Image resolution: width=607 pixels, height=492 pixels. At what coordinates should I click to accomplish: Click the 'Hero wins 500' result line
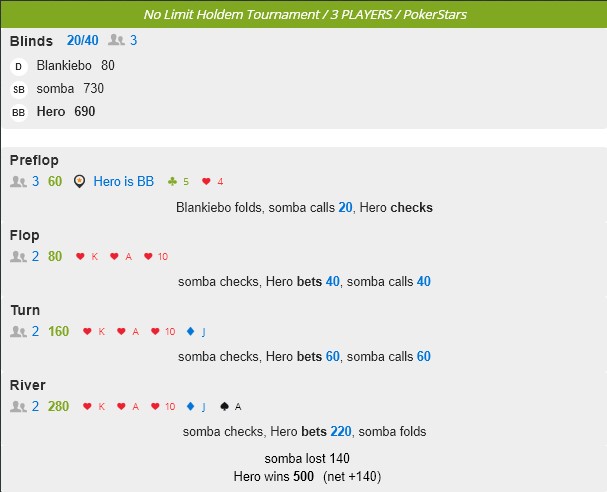click(x=307, y=476)
